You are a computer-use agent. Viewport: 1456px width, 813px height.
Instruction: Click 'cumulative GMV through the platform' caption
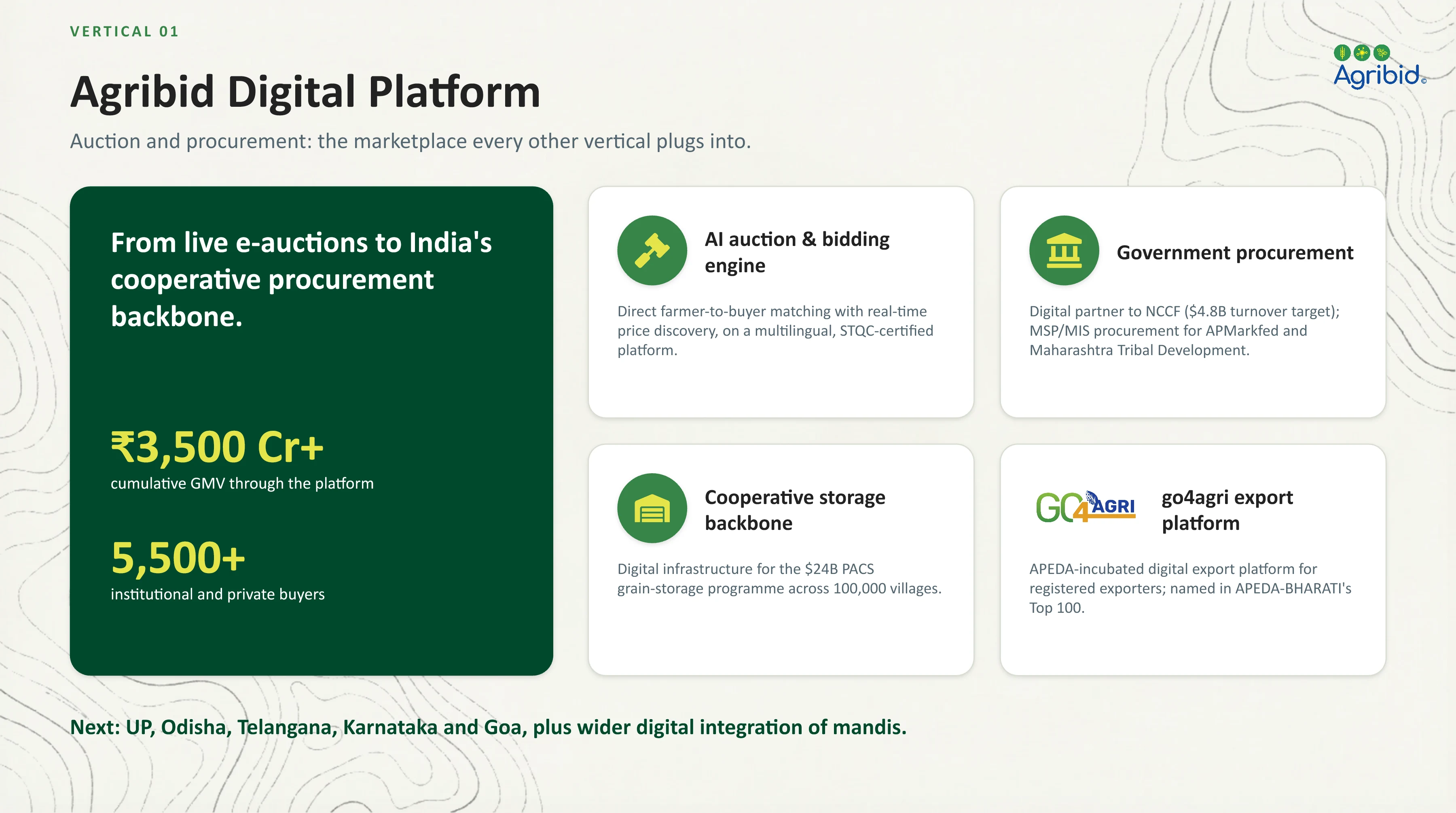(242, 483)
